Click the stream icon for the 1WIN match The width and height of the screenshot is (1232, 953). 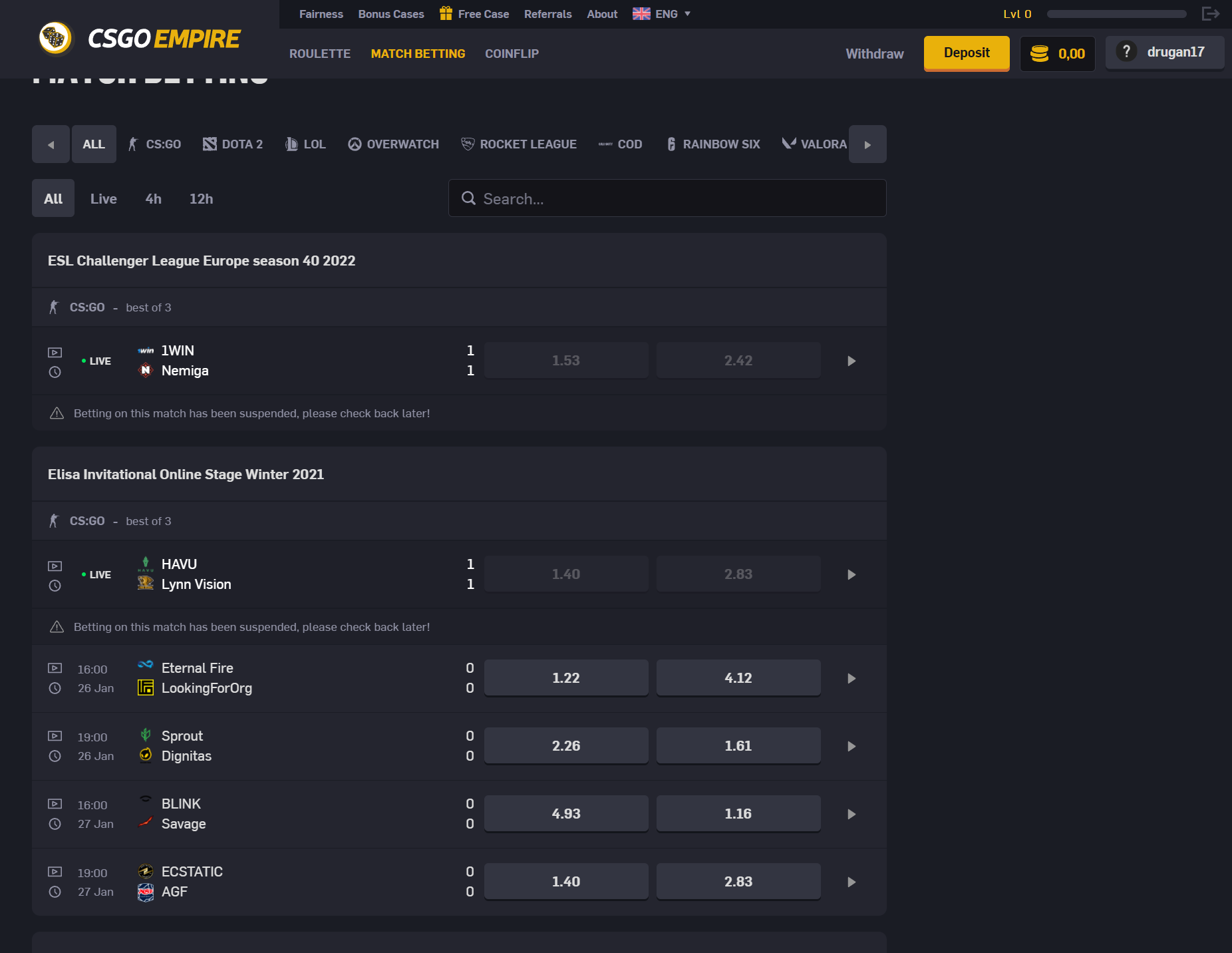55,352
